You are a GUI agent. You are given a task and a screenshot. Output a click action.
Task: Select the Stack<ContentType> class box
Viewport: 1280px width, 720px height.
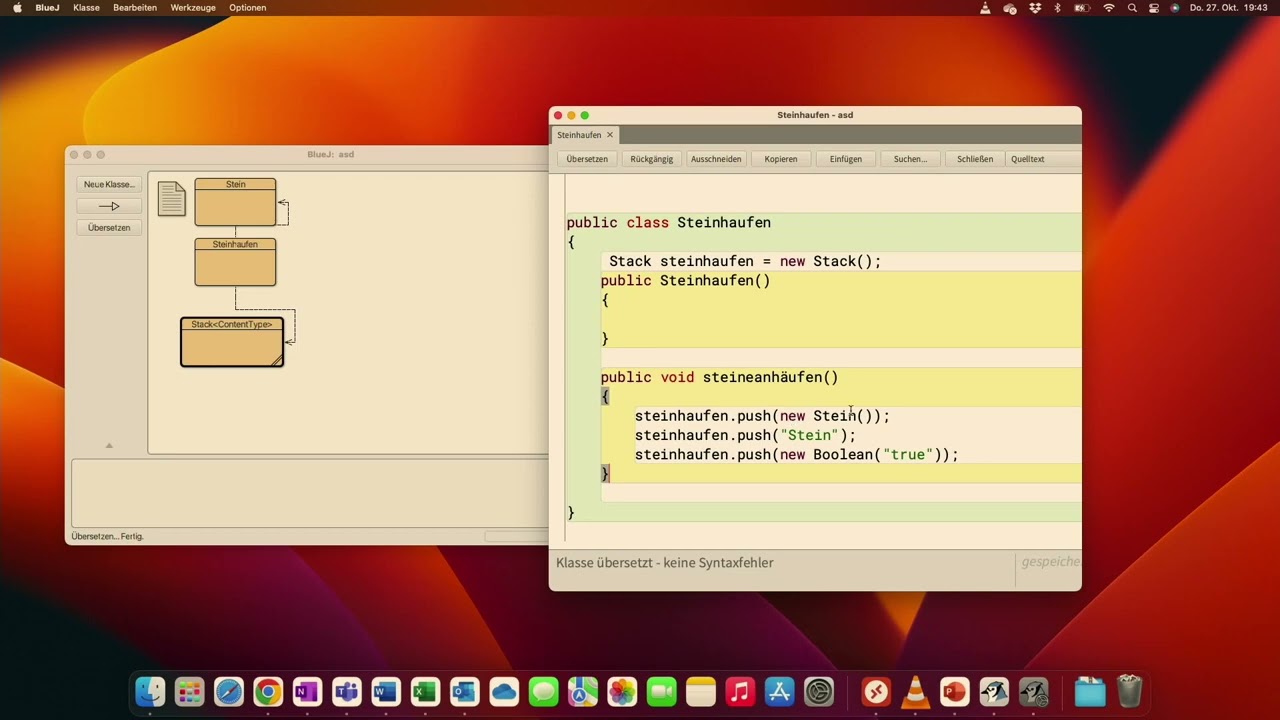tap(232, 342)
